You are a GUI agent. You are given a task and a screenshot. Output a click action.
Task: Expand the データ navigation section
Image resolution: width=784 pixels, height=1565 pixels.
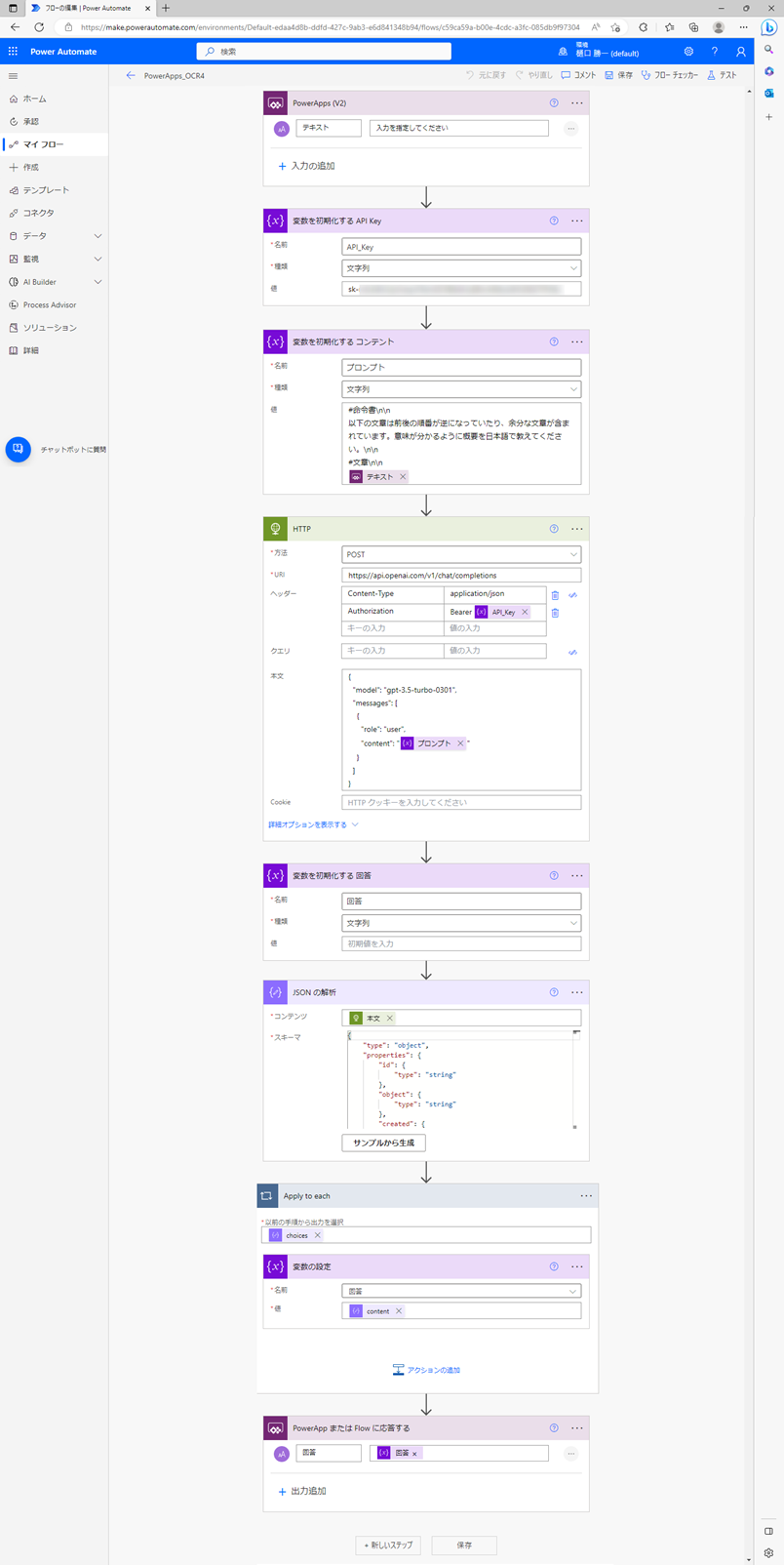98,236
